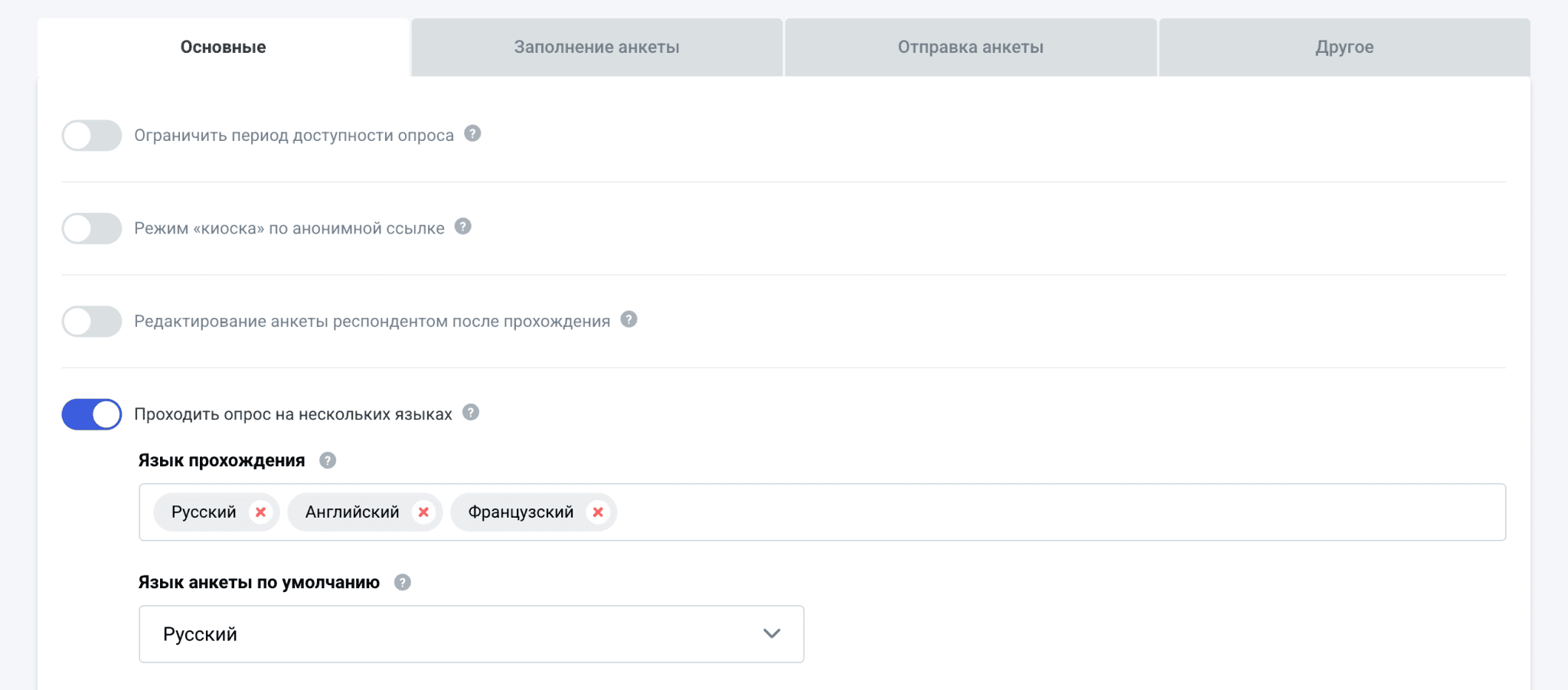Screen dimensions: 1568x690
Task: Open the default survey language dropdown
Action: click(x=471, y=634)
